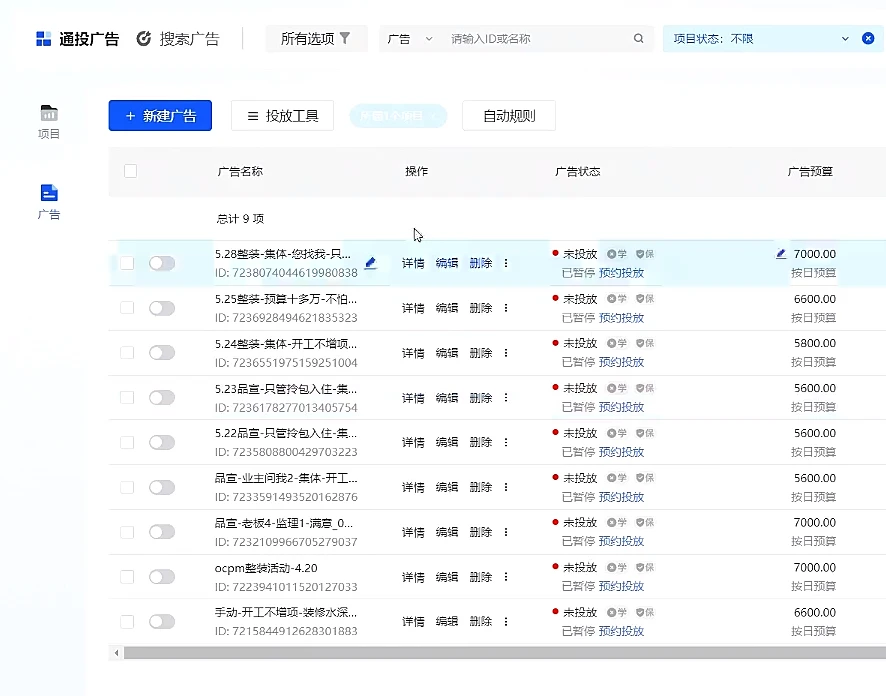
Task: Click 预约投放 link for 5.24整装 ad
Action: pyautogui.click(x=621, y=362)
